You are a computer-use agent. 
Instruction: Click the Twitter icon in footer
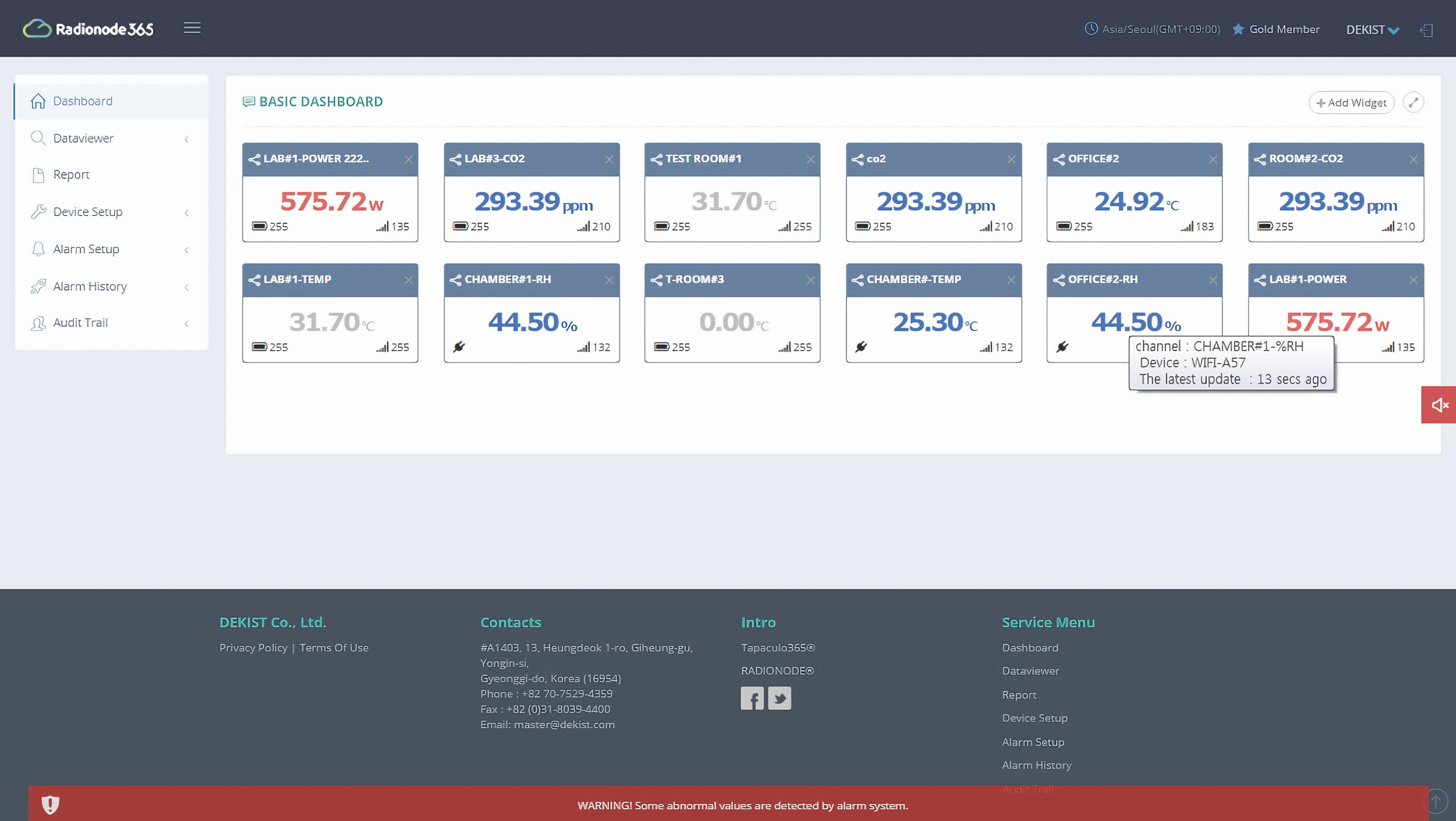click(779, 698)
